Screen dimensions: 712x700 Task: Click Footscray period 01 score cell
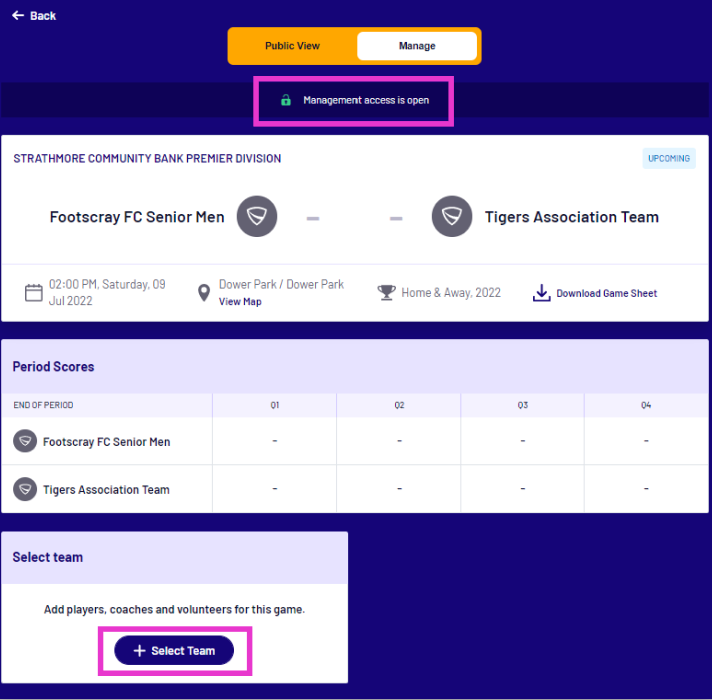tap(275, 441)
